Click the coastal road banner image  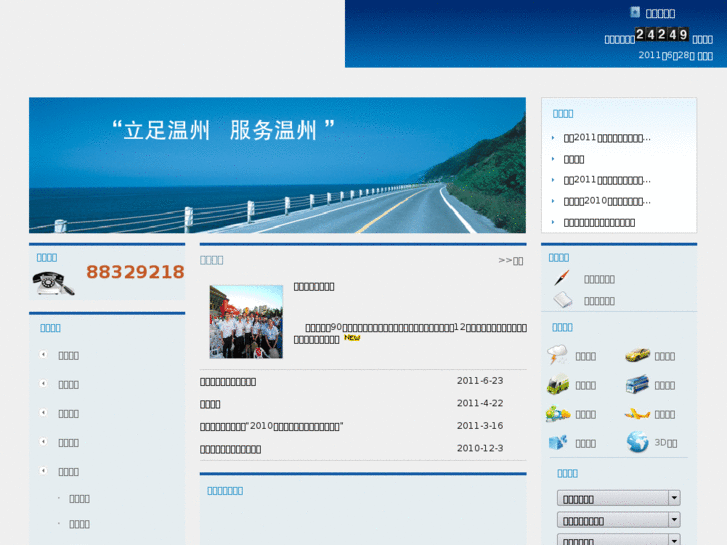coord(277,165)
